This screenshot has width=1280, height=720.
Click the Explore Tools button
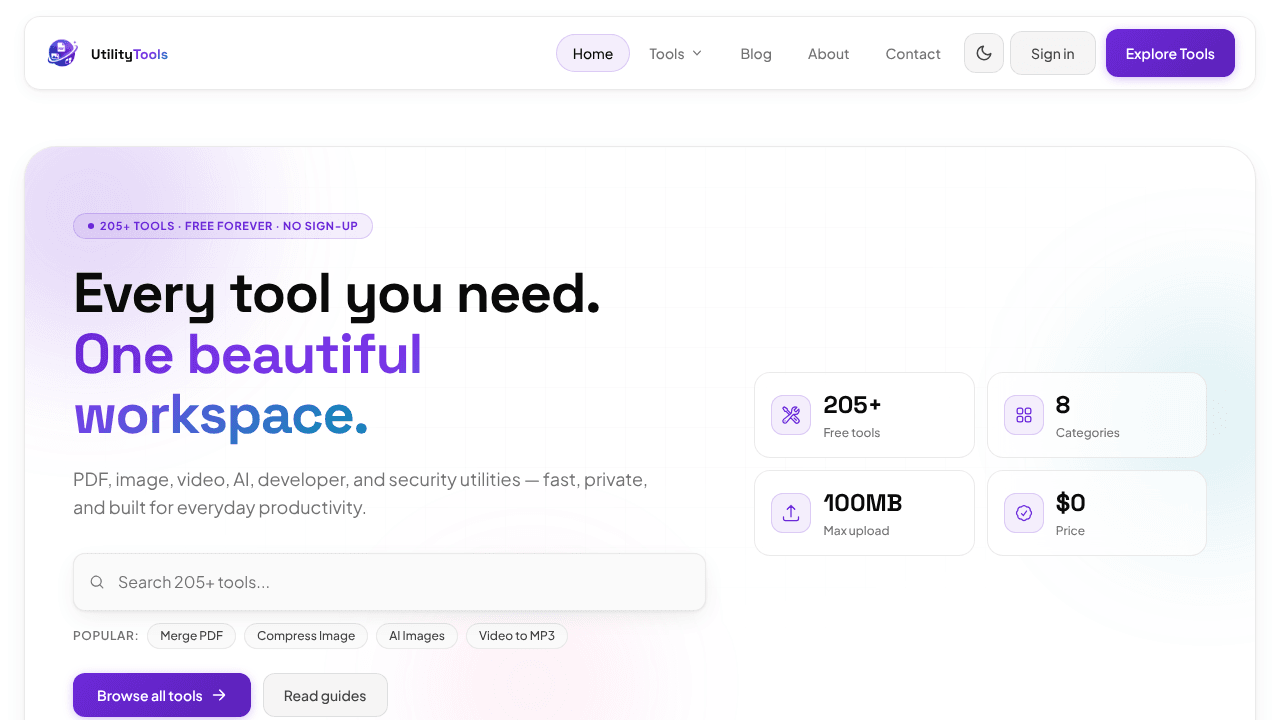pyautogui.click(x=1170, y=53)
